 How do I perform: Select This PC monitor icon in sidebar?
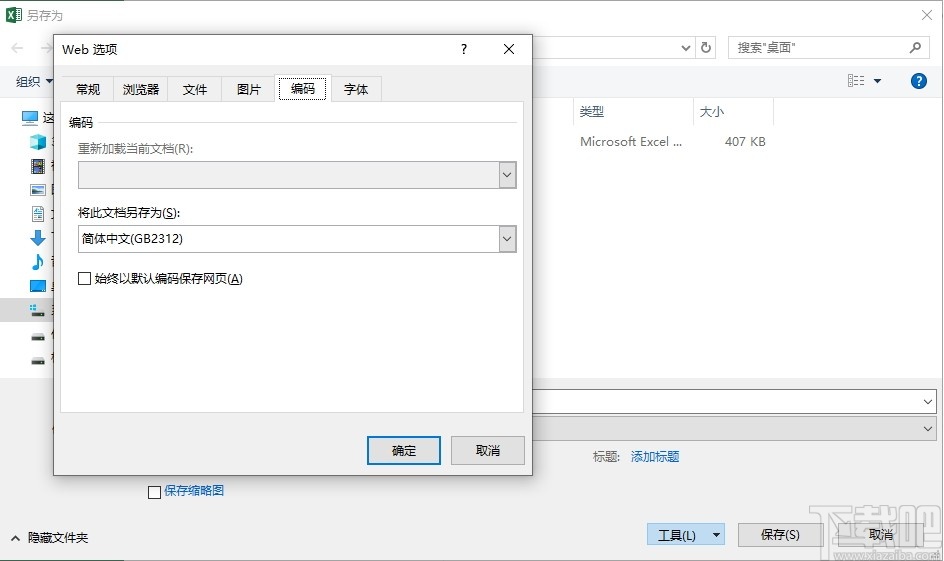click(x=30, y=118)
